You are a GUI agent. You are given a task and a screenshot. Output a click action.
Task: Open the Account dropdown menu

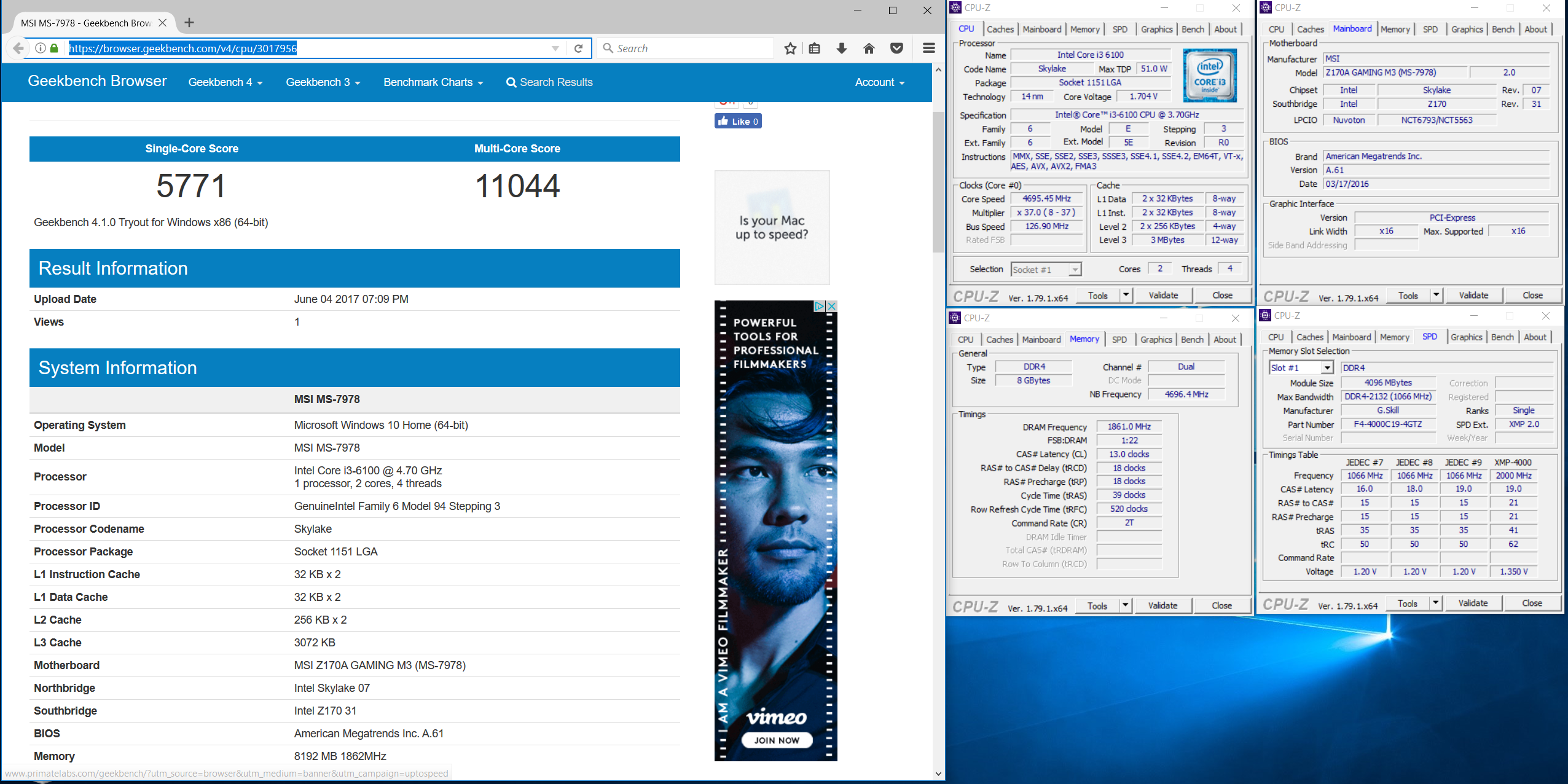point(880,82)
